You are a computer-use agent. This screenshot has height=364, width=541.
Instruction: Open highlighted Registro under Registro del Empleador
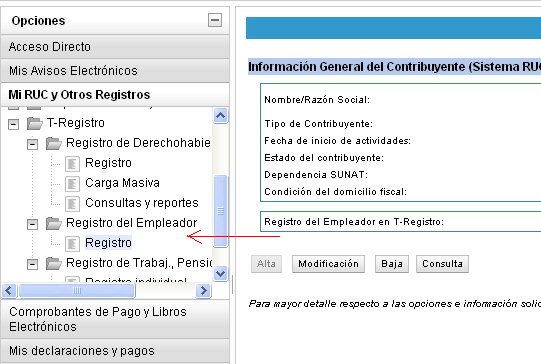108,243
